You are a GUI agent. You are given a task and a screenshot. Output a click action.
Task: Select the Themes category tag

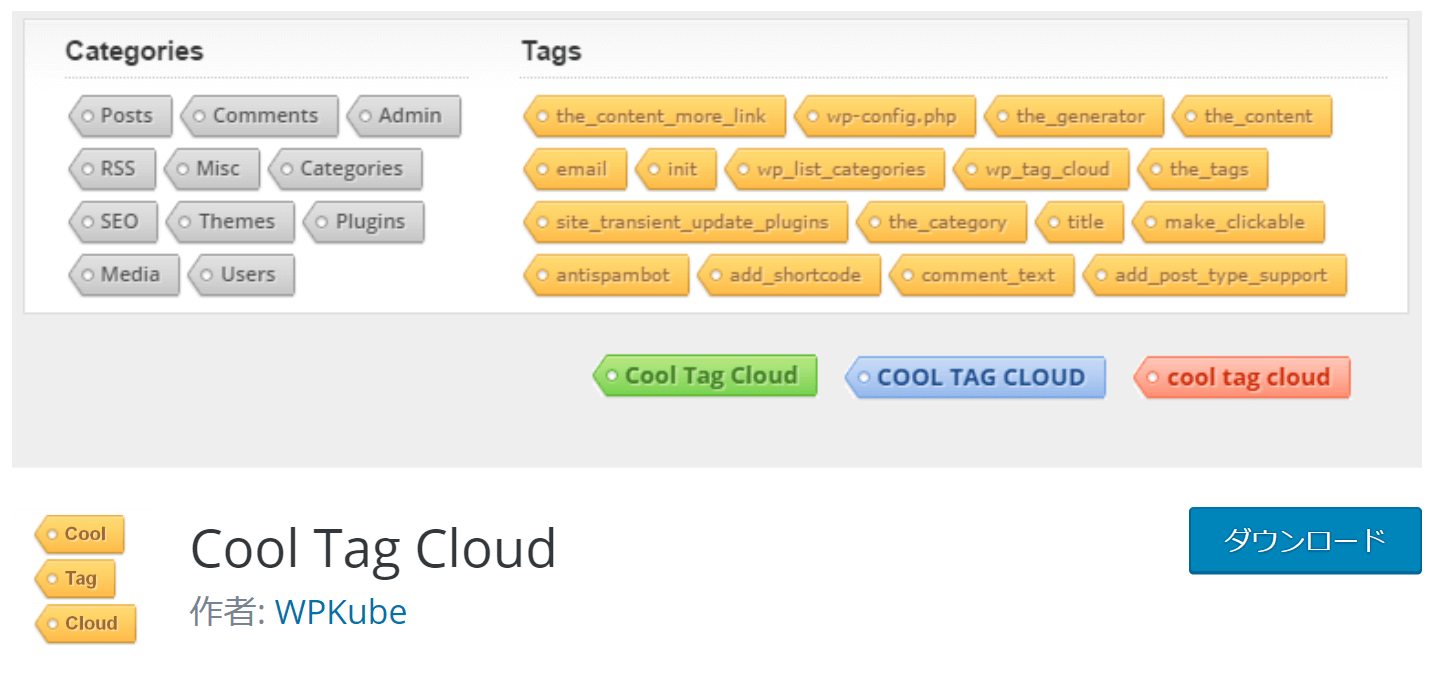[231, 222]
